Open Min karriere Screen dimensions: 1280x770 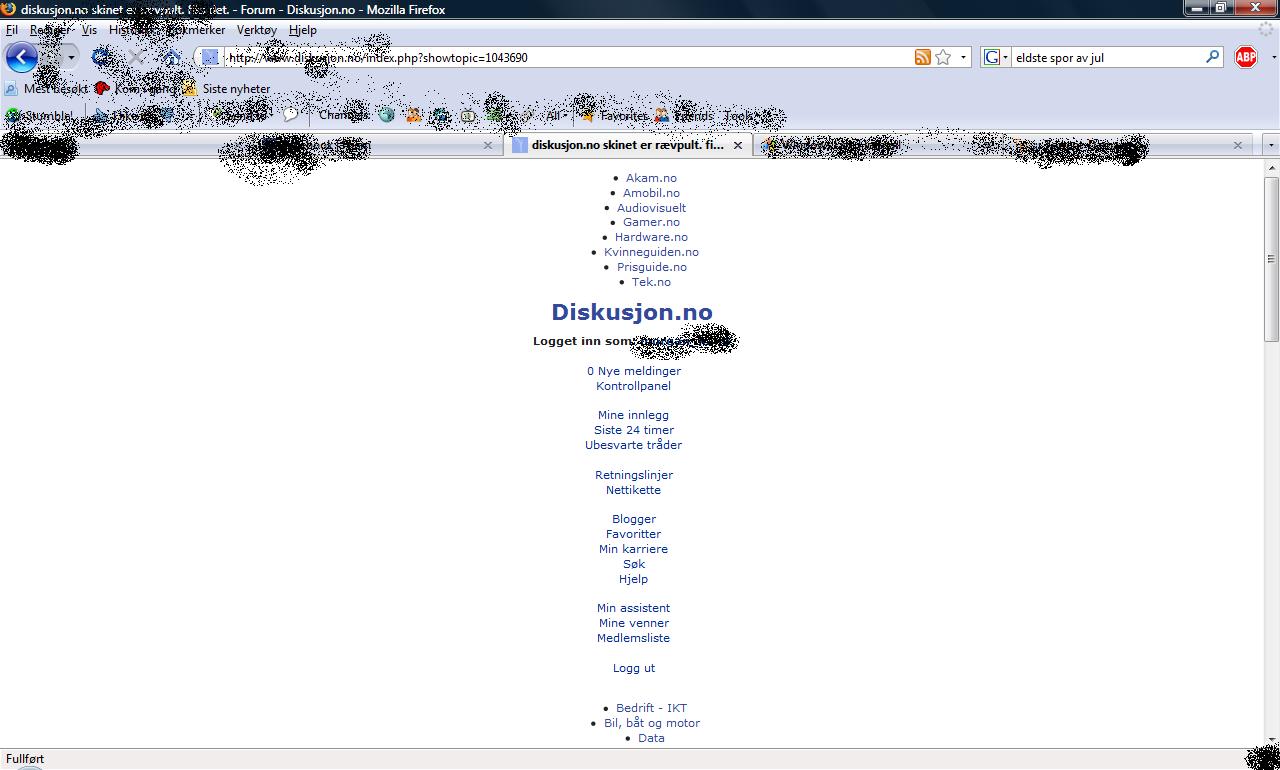click(634, 549)
